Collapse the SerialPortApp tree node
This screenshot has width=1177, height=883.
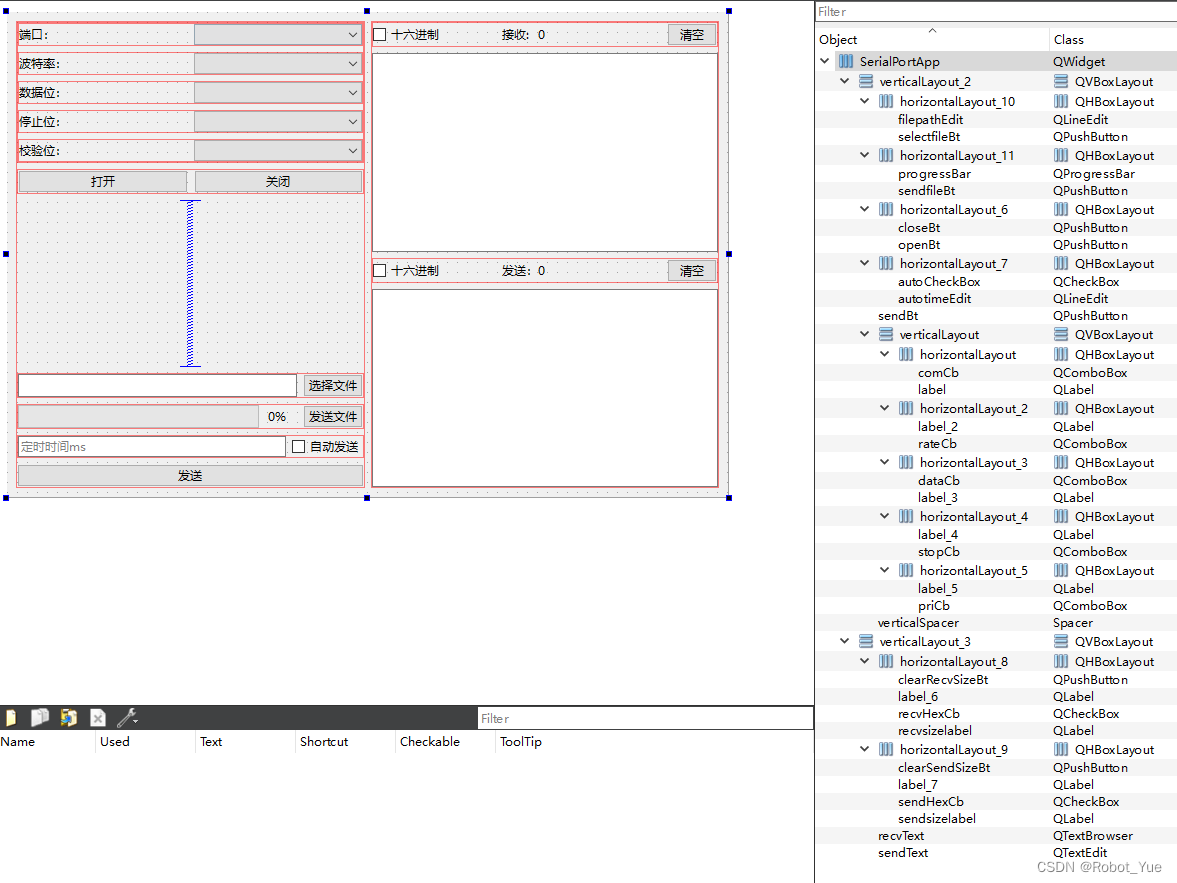(825, 61)
